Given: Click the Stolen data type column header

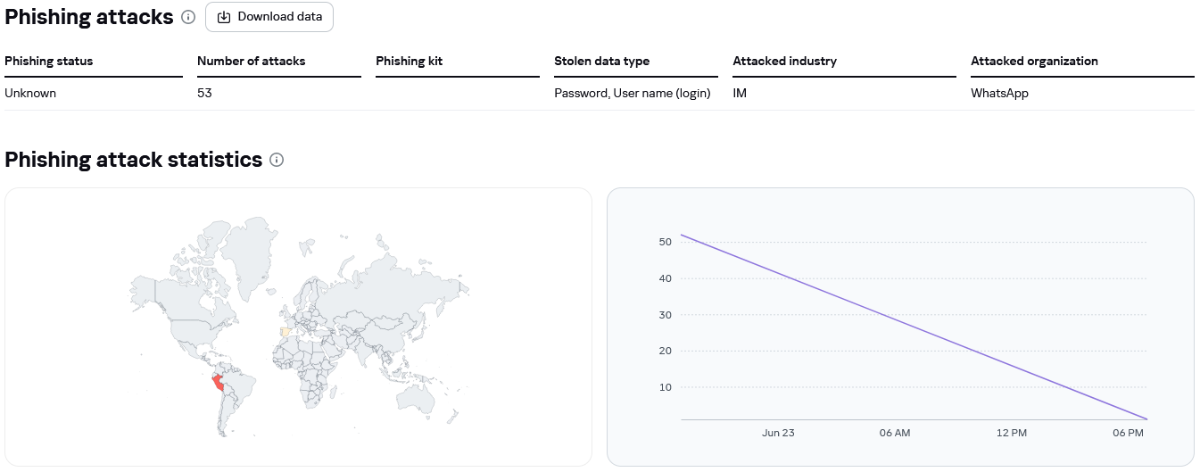Looking at the screenshot, I should point(602,61).
